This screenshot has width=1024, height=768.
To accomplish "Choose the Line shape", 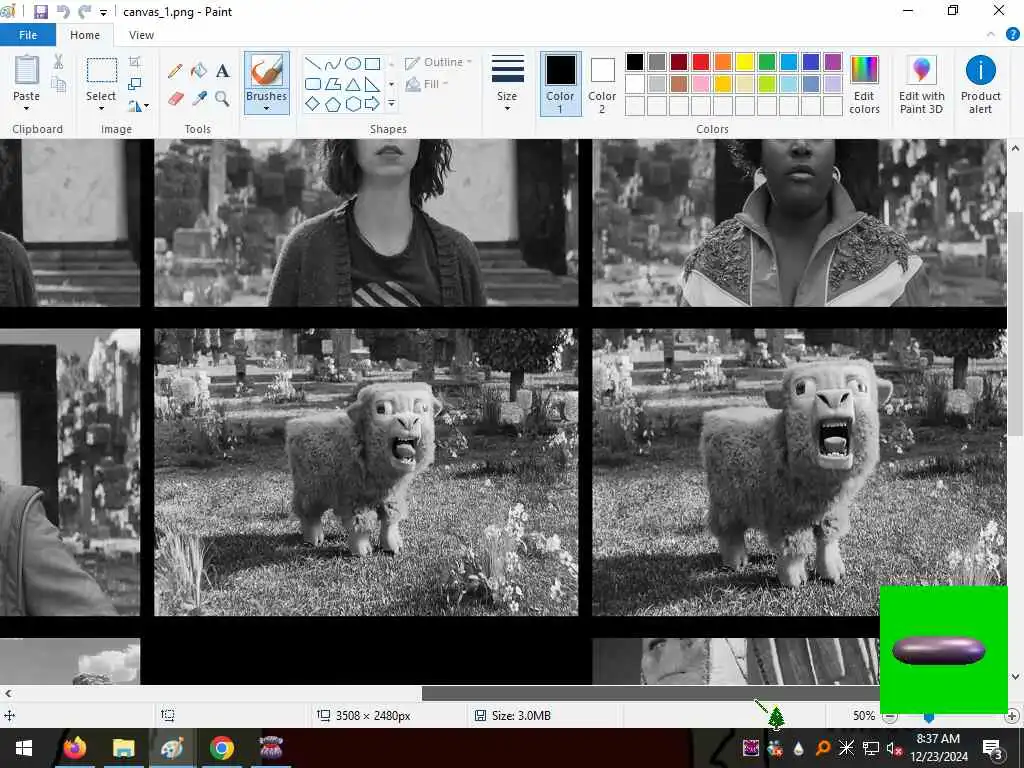I will [313, 63].
